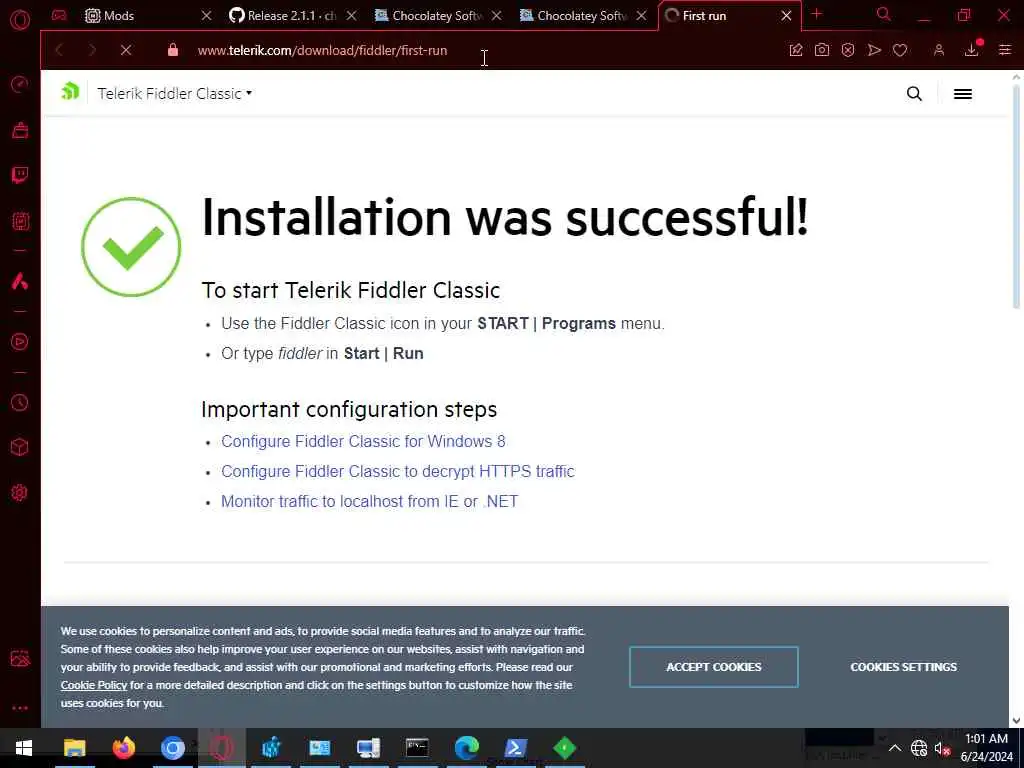The height and width of the screenshot is (768, 1024).
Task: Launch Firefox from the taskbar
Action: [123, 748]
